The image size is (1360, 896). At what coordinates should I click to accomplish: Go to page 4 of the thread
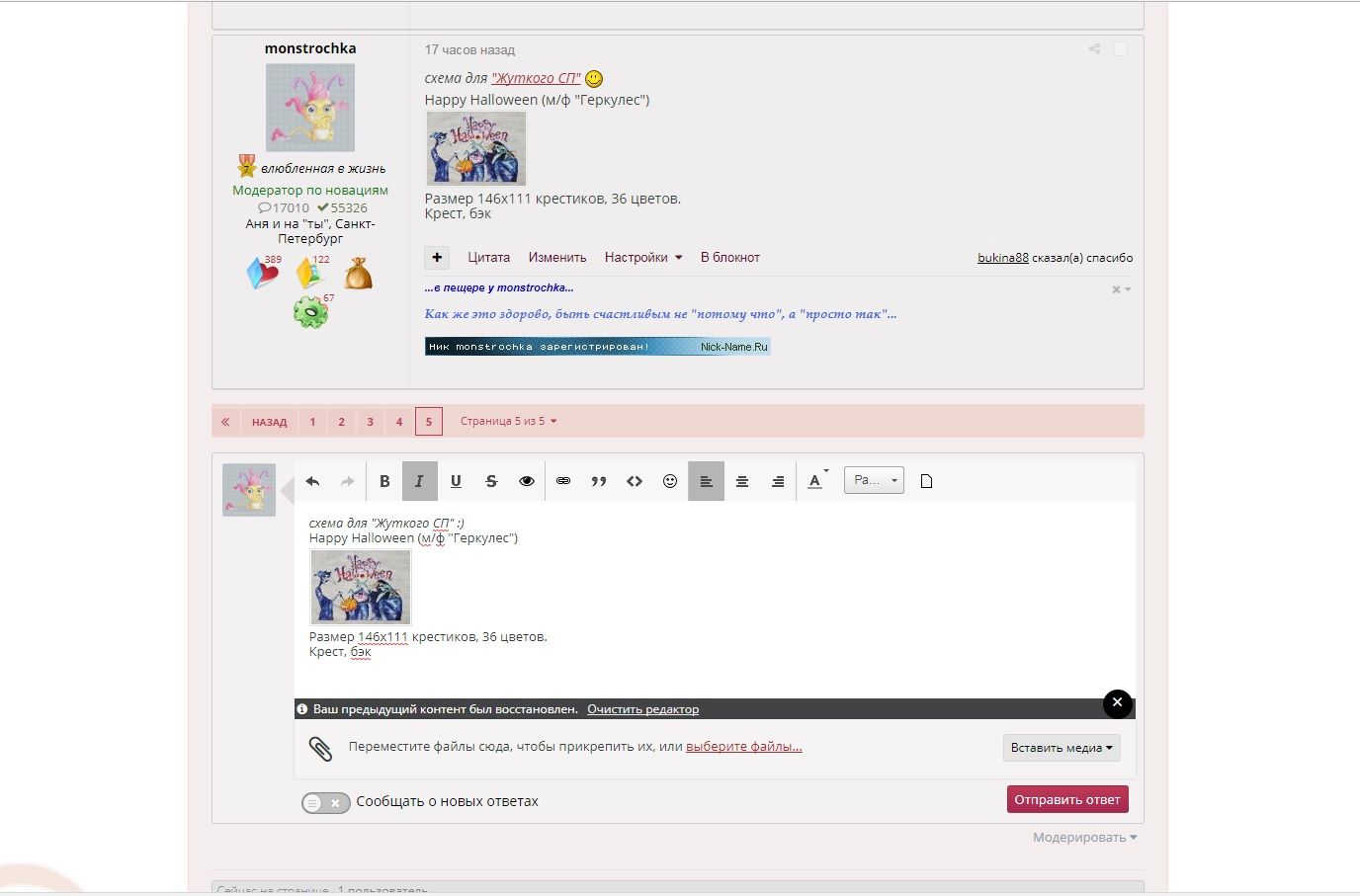tap(399, 422)
